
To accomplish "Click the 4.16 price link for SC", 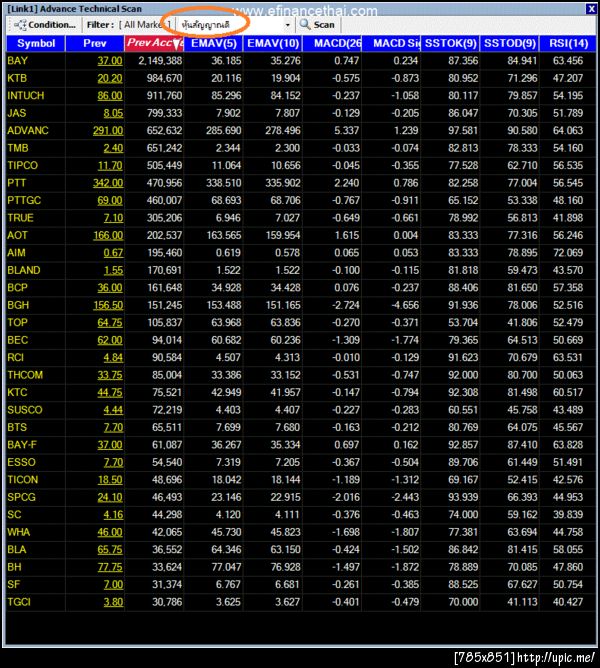I will (x=113, y=515).
